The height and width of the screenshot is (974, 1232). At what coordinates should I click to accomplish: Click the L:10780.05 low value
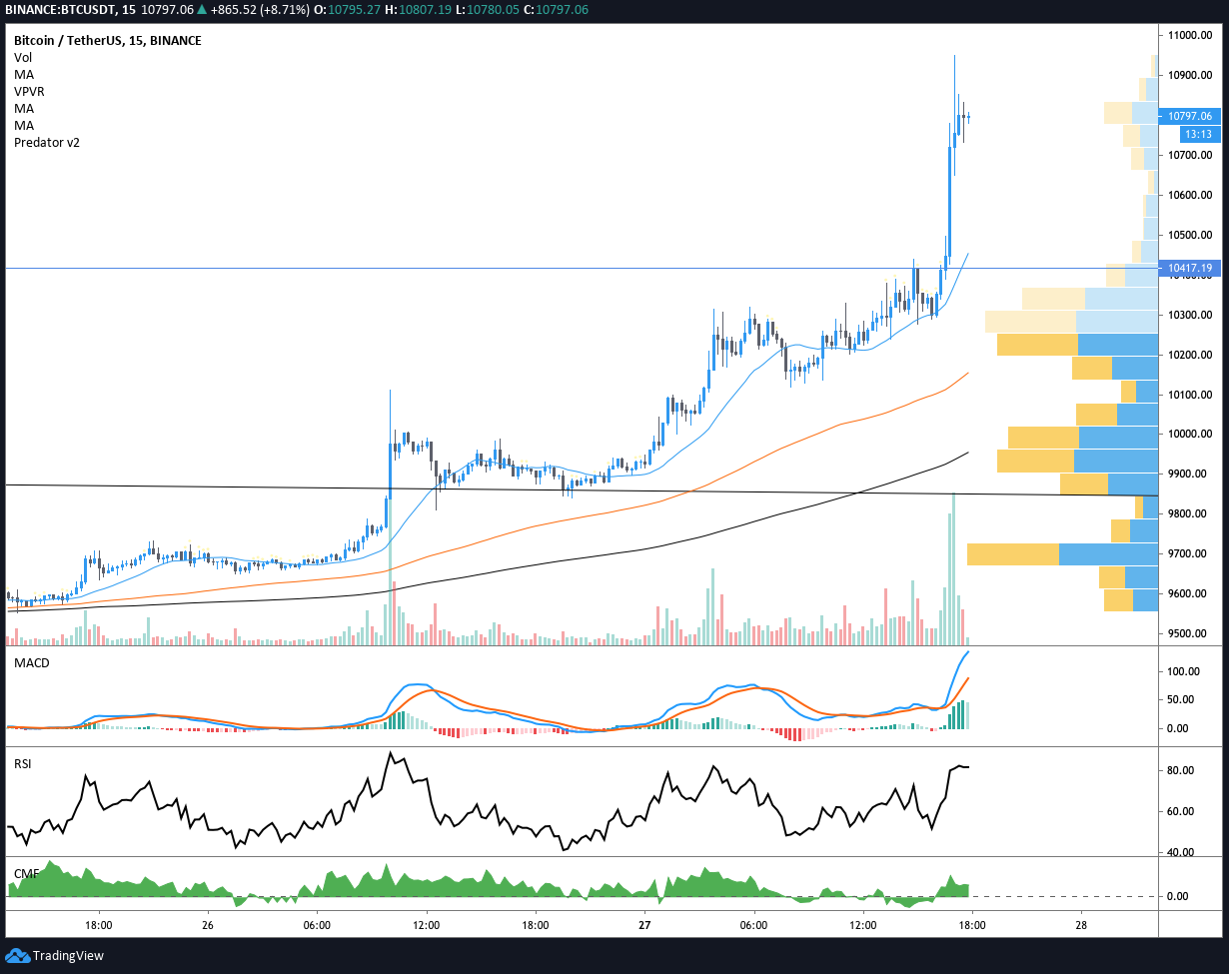[x=488, y=10]
